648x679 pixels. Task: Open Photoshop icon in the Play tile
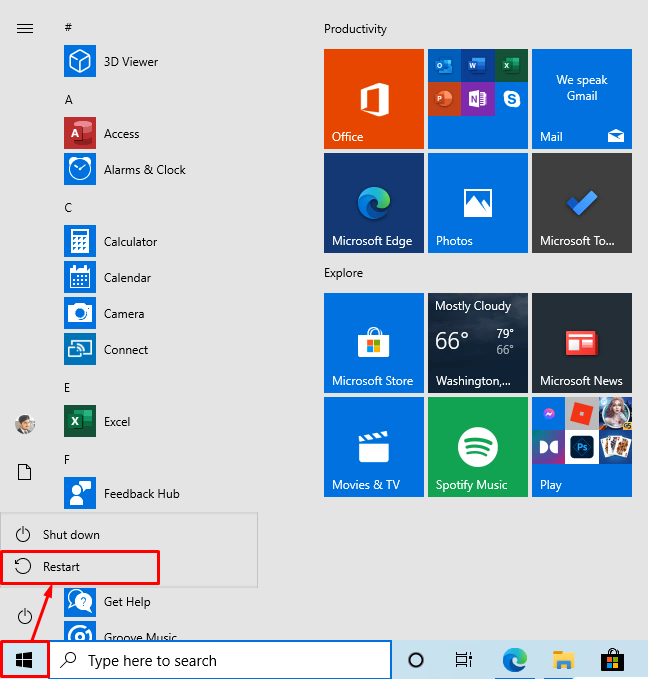pos(582,447)
